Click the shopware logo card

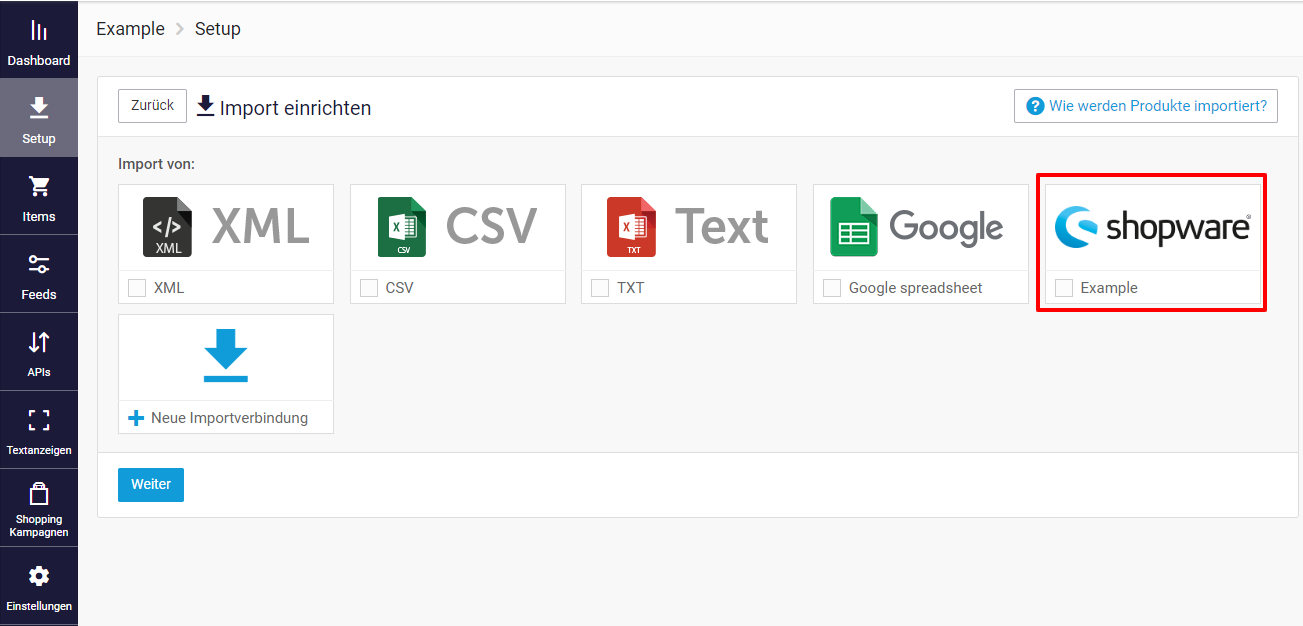[1152, 227]
